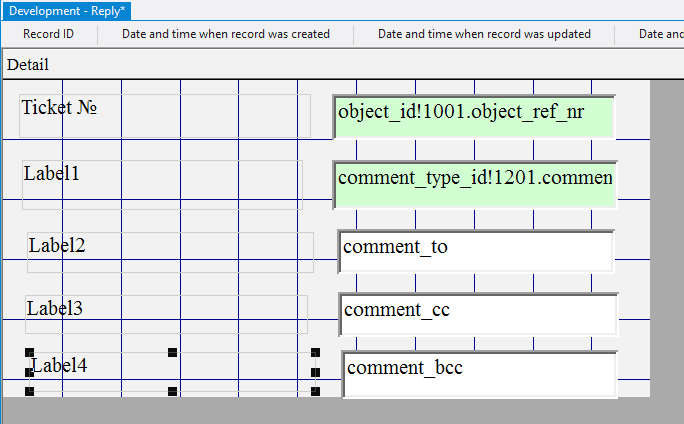Click the record created date column header
Screen dimensions: 684x424
[225, 34]
